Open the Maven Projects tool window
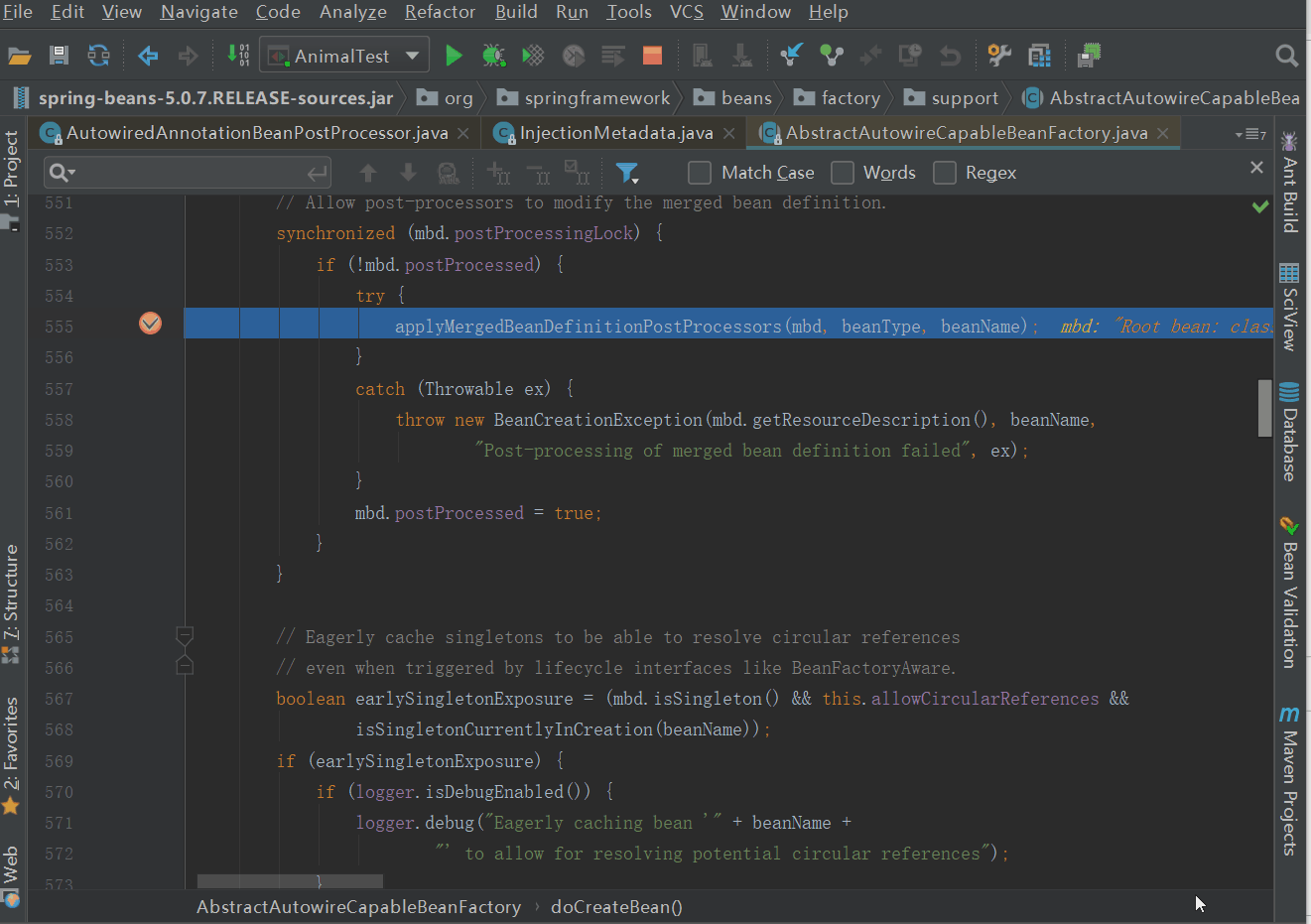 point(1289,779)
